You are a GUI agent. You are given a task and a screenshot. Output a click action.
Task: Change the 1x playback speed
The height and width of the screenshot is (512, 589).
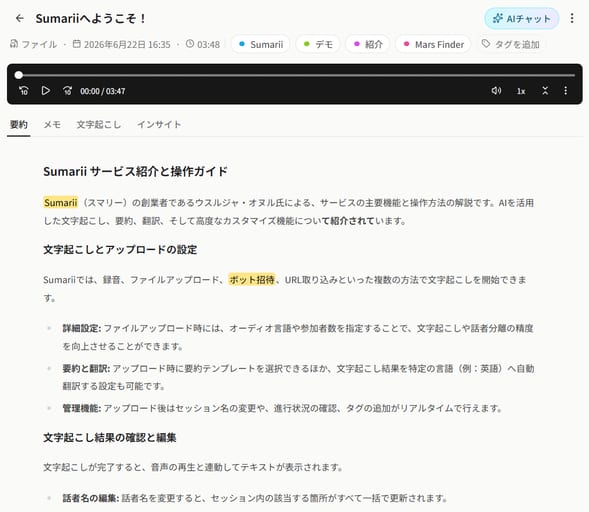(x=521, y=91)
